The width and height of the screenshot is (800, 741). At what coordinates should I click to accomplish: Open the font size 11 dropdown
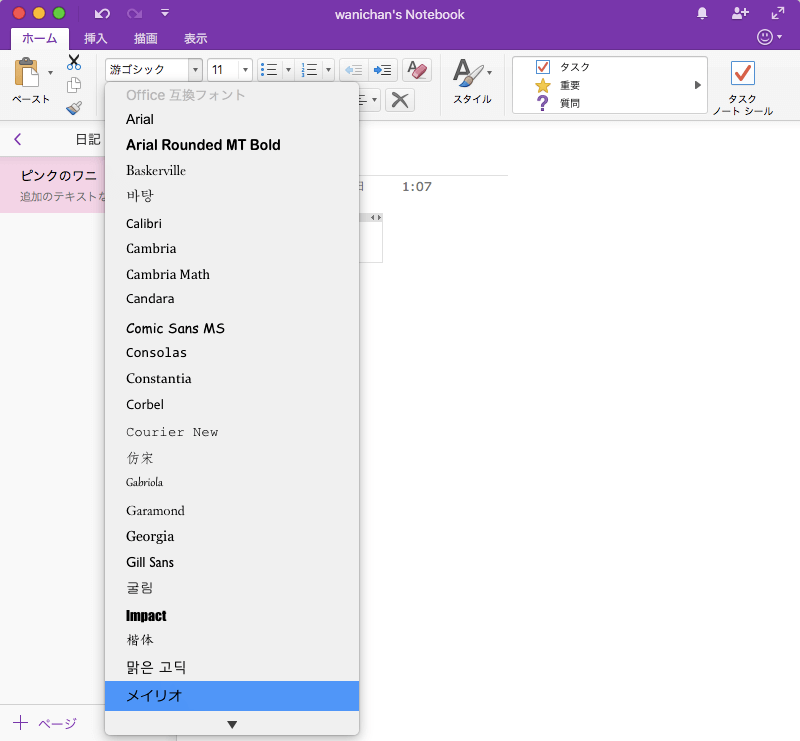(x=245, y=70)
